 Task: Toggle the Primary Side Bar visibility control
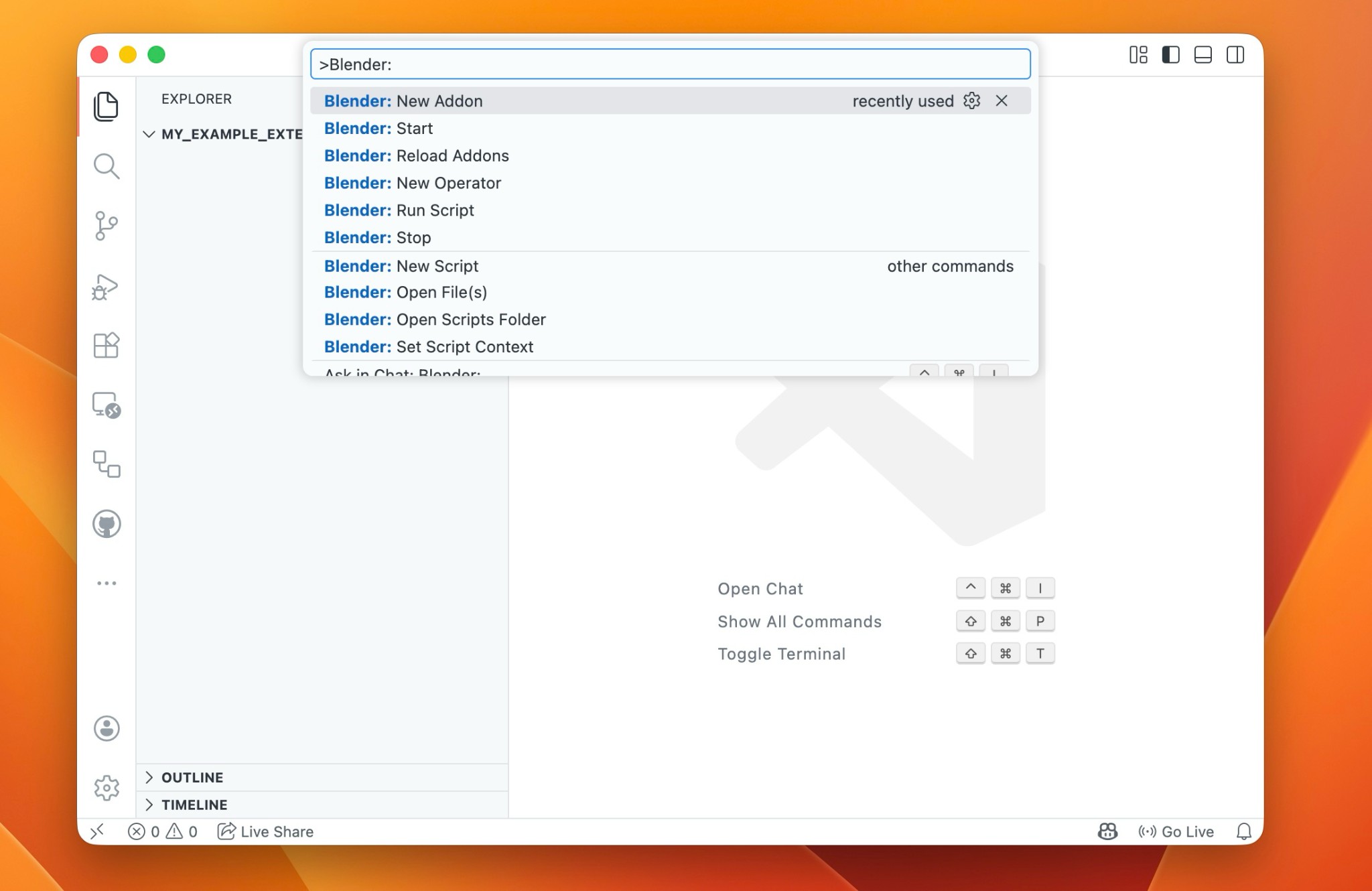(x=1171, y=56)
